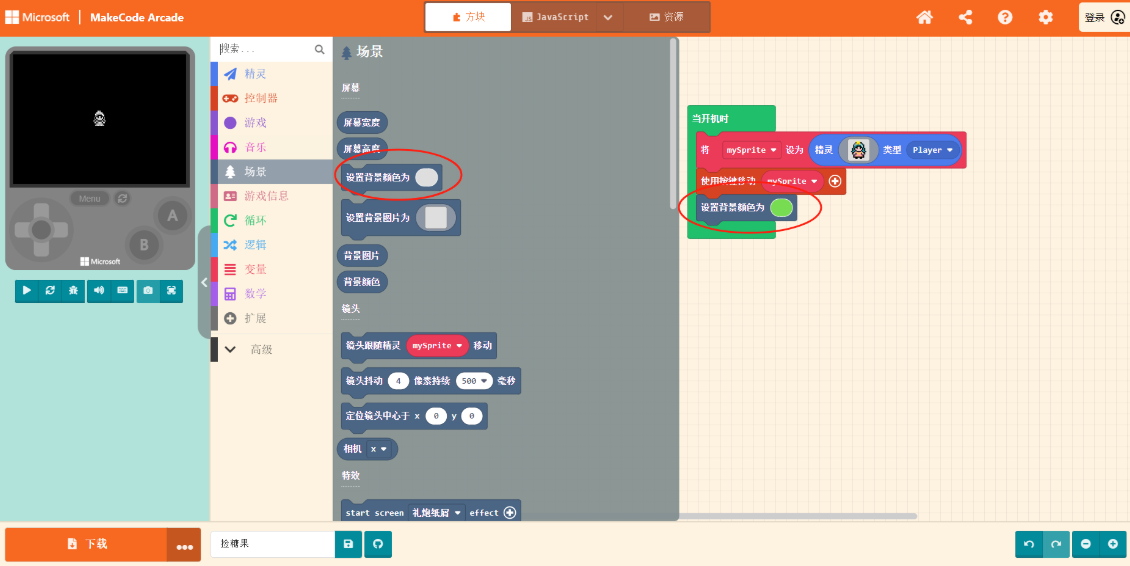
Task: Switch to the 资源 assets tab
Action: click(667, 17)
